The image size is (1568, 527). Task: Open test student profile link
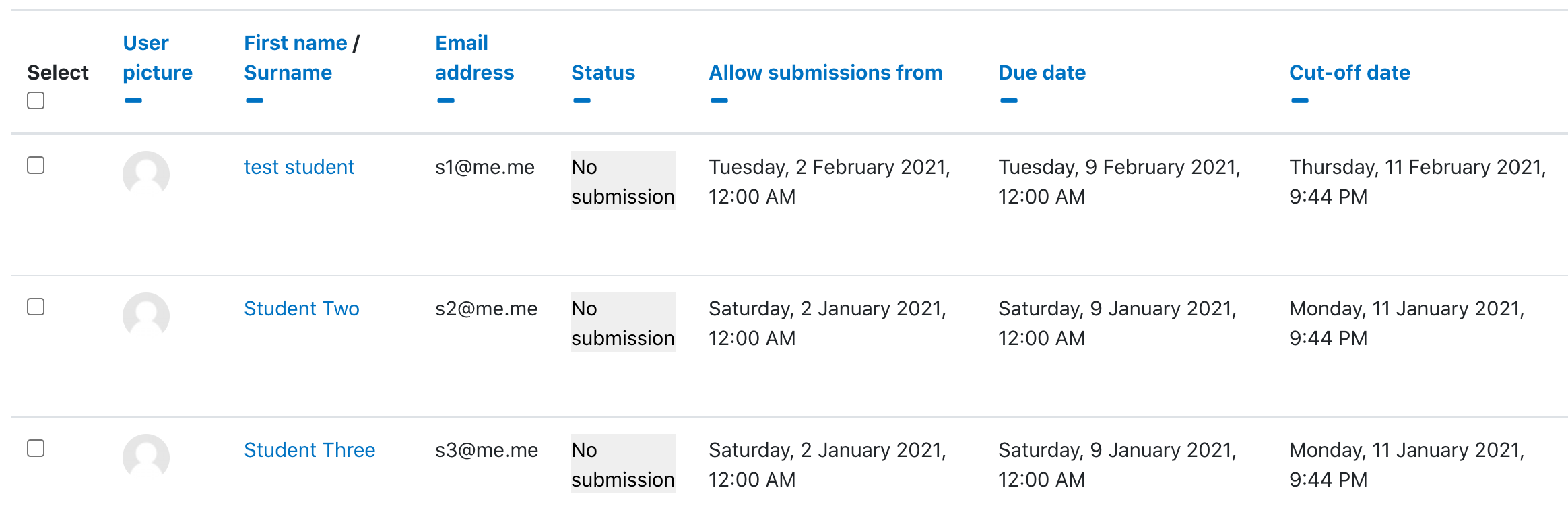(299, 167)
